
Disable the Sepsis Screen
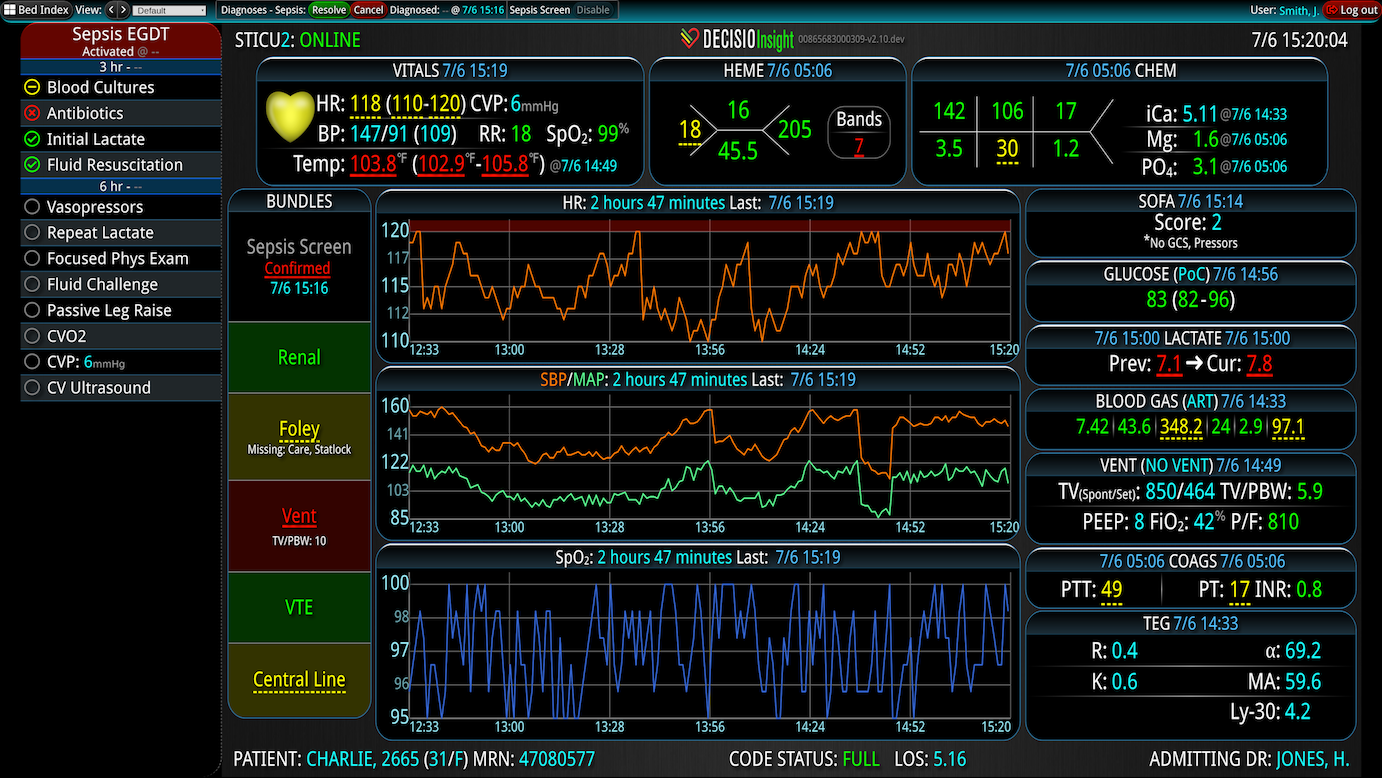593,10
